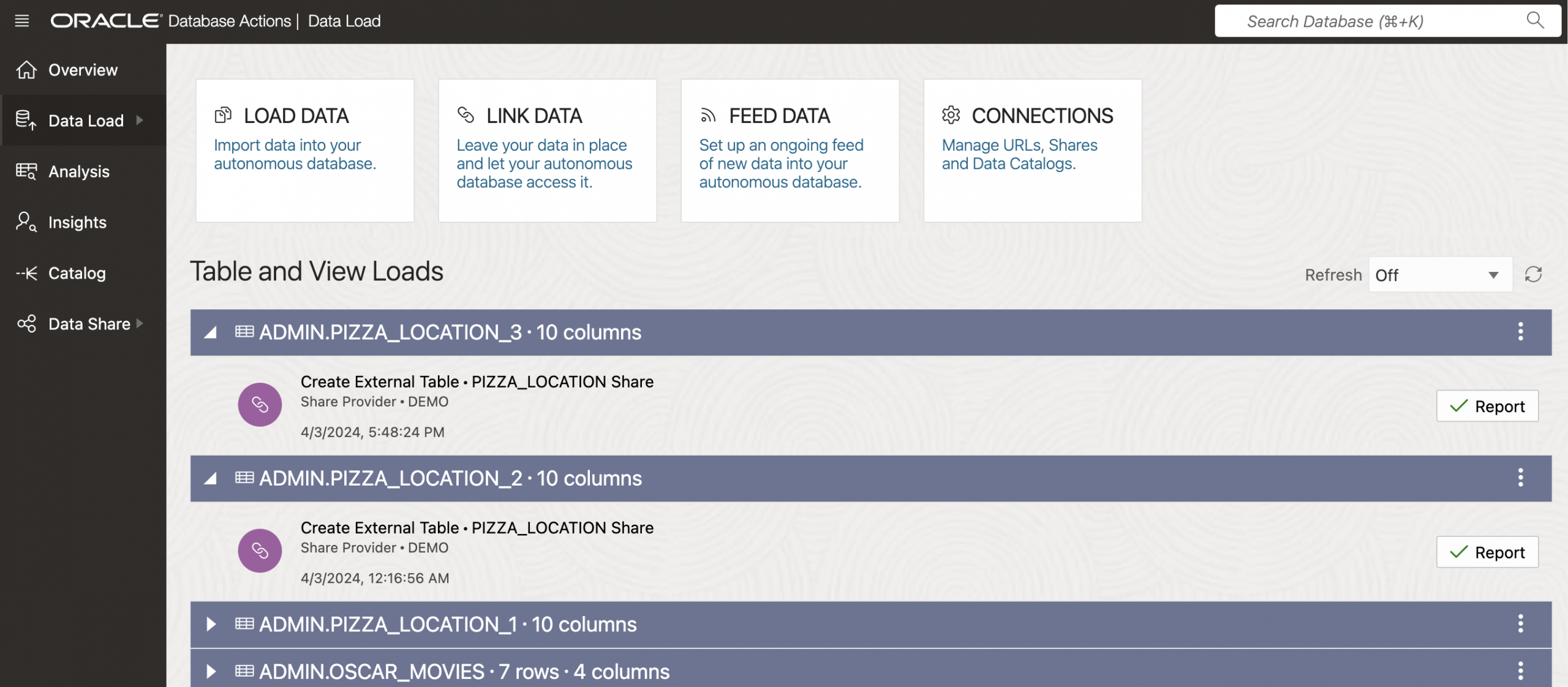Open Catalog from the sidebar
This screenshot has height=687, width=1568.
point(77,273)
